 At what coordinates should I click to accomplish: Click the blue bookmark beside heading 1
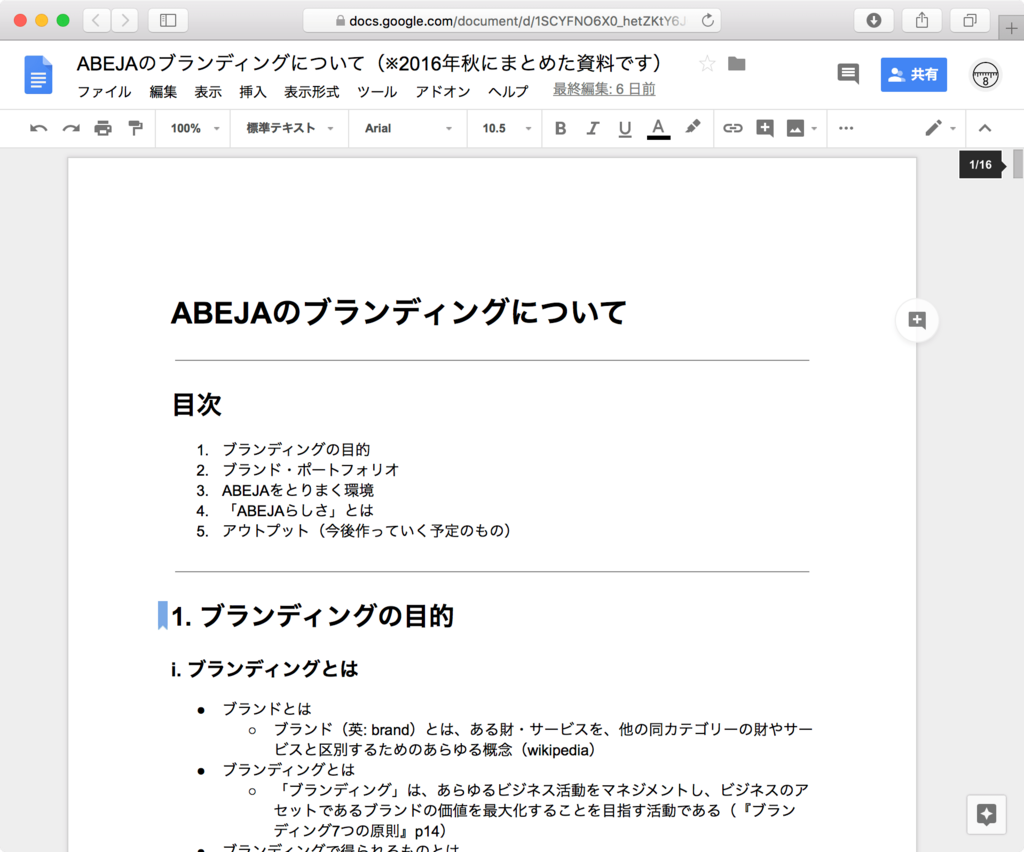163,615
